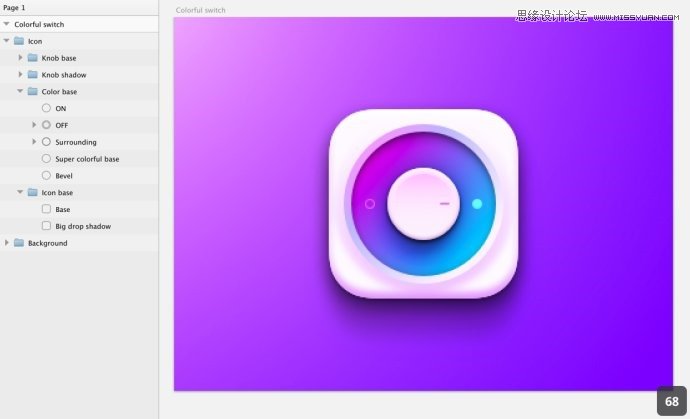Select the Super colorful base layer

click(x=87, y=159)
